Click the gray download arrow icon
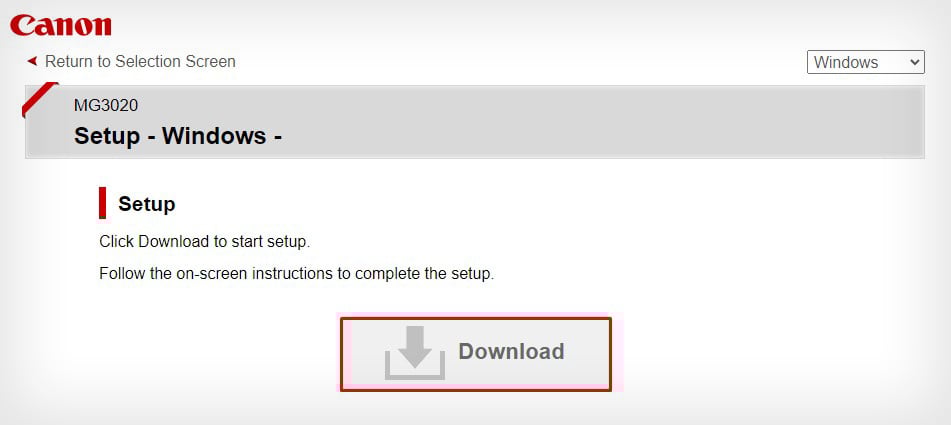 pyautogui.click(x=415, y=353)
